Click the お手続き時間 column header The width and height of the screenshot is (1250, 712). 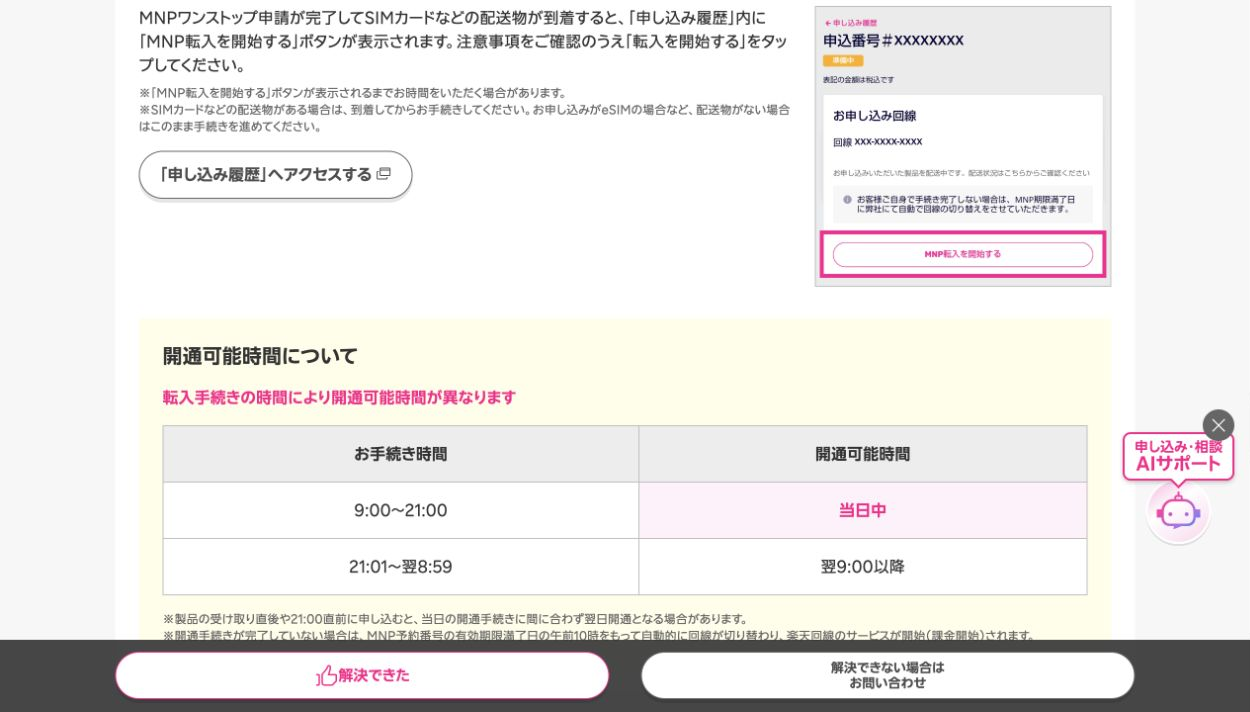(x=401, y=454)
